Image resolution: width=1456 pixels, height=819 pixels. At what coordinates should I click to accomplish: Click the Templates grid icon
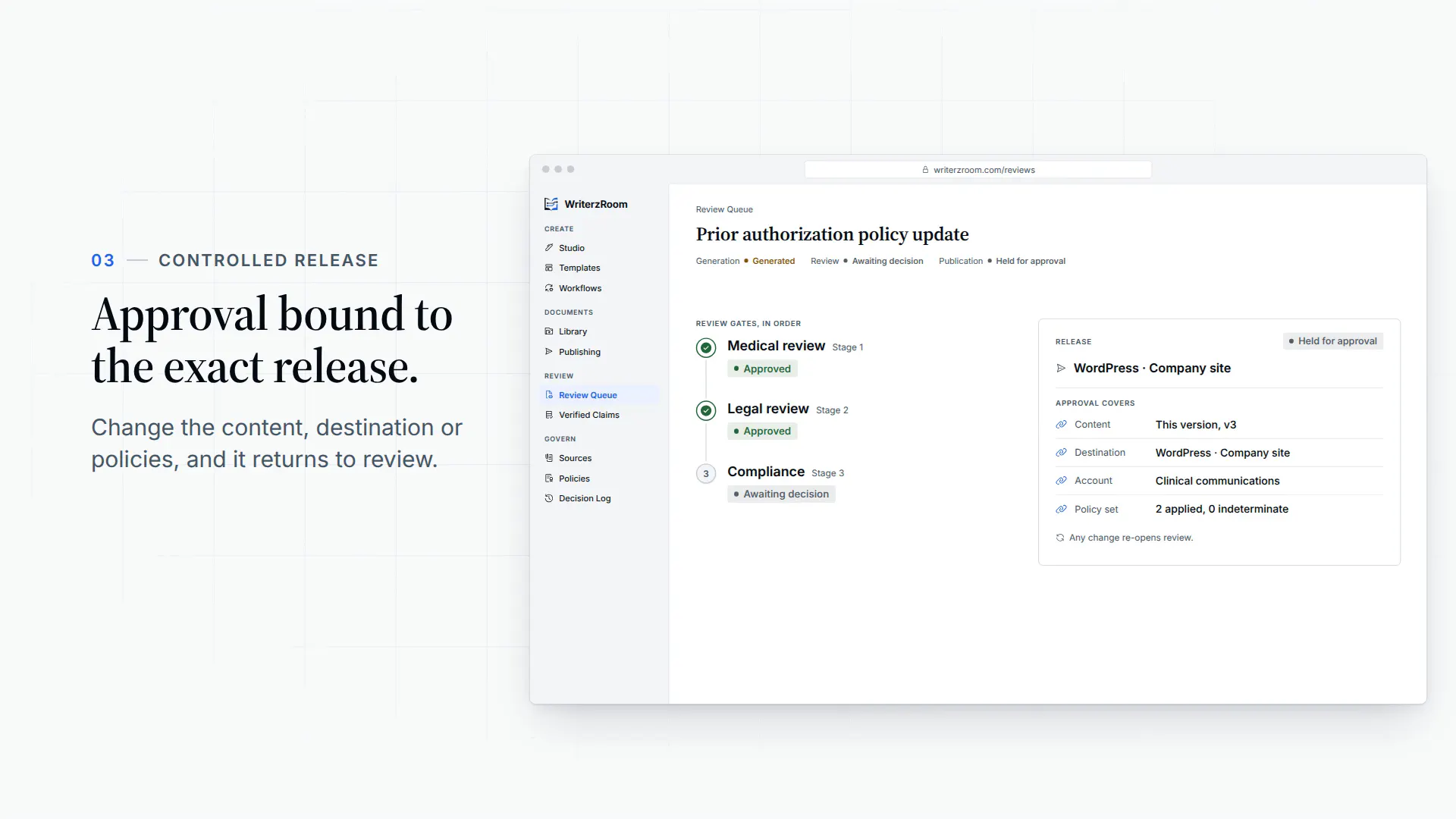pyautogui.click(x=549, y=268)
